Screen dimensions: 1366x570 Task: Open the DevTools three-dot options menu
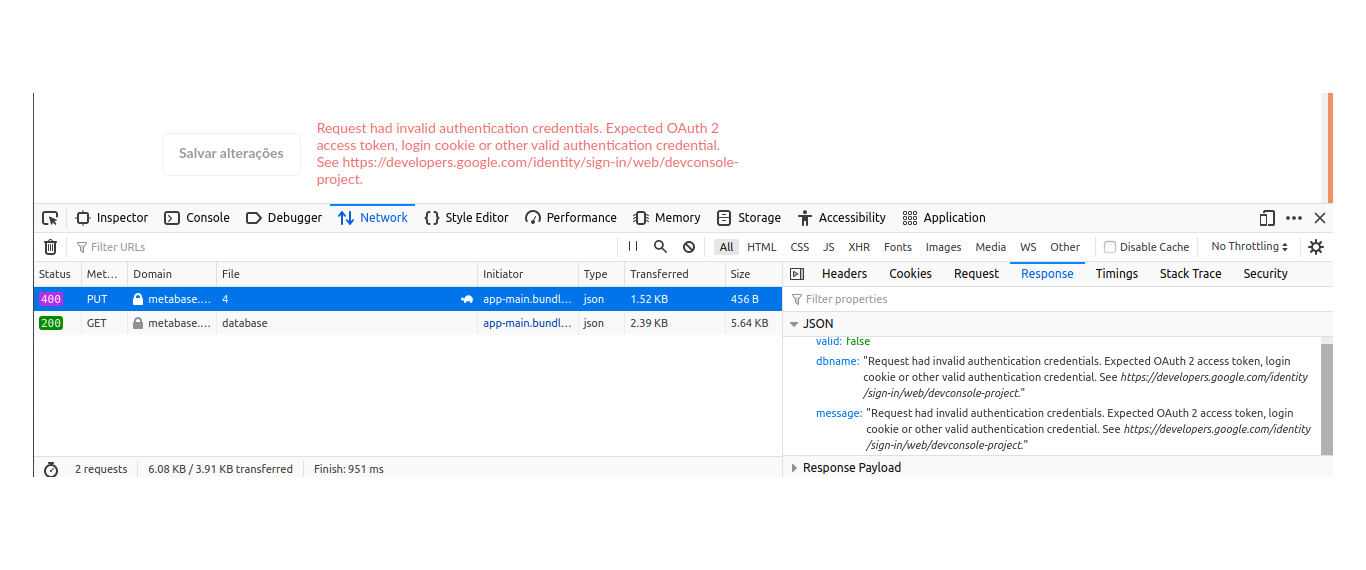pyautogui.click(x=1294, y=218)
